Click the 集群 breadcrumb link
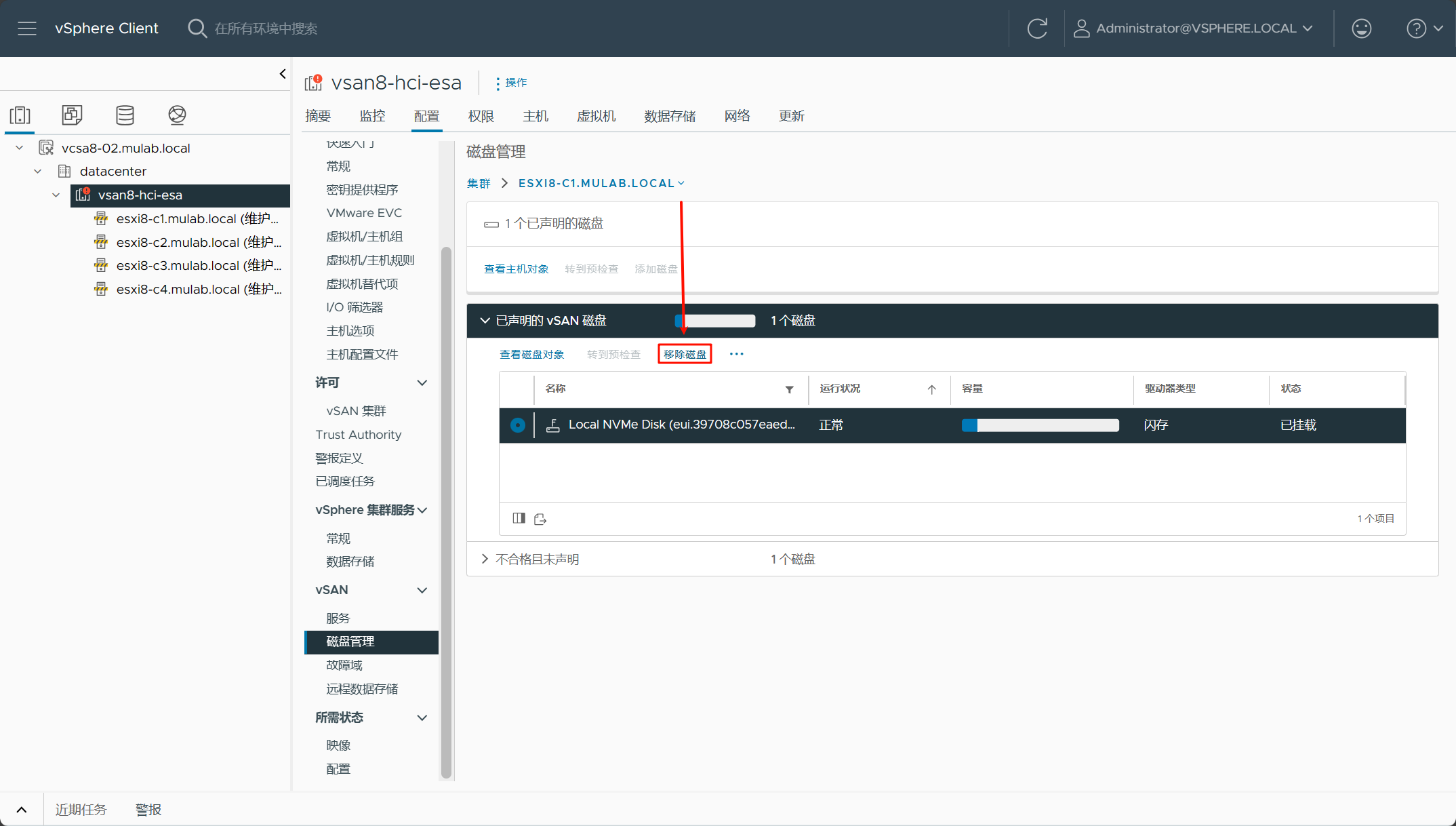 (479, 183)
